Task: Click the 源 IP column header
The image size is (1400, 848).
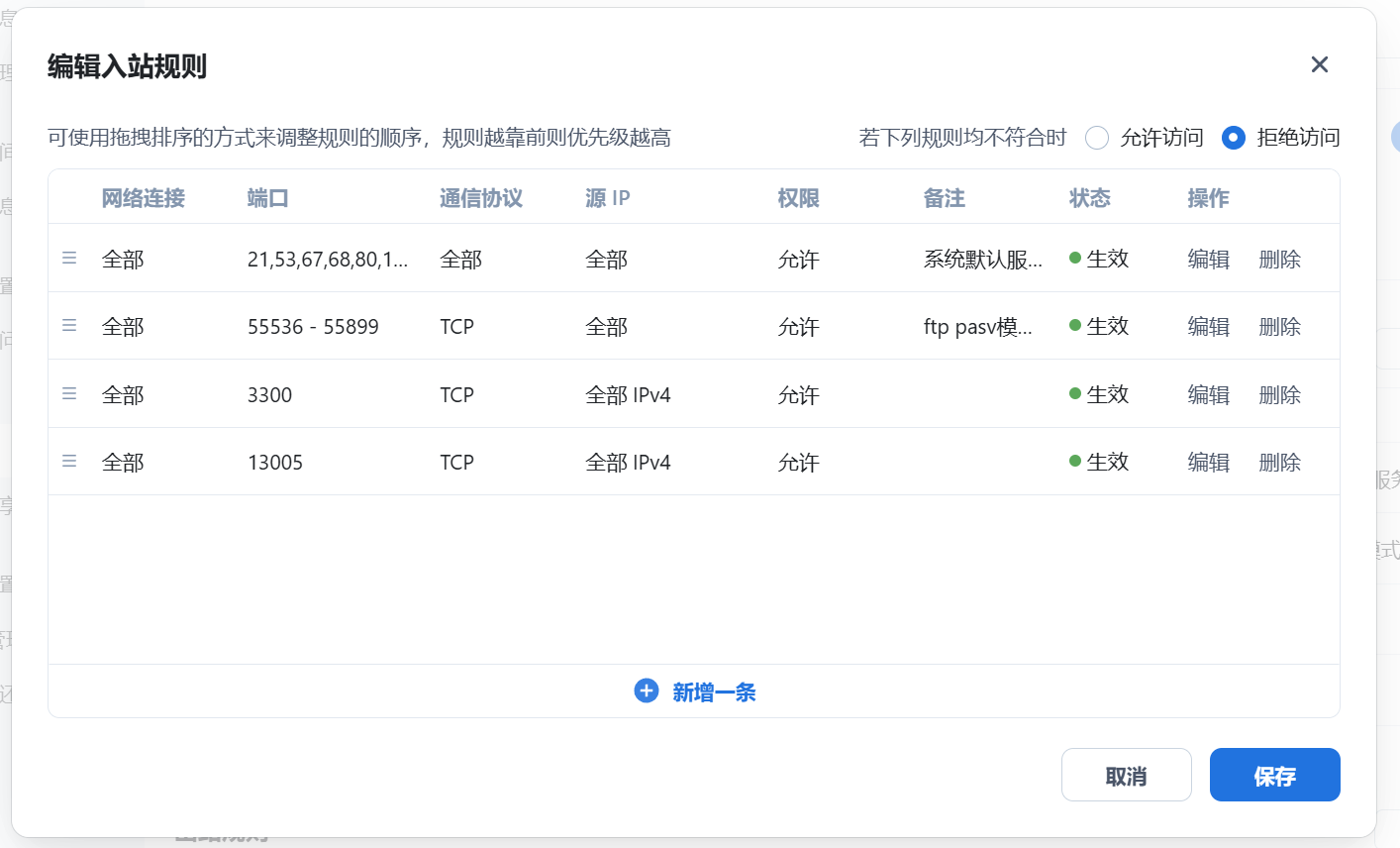Action: (x=608, y=198)
